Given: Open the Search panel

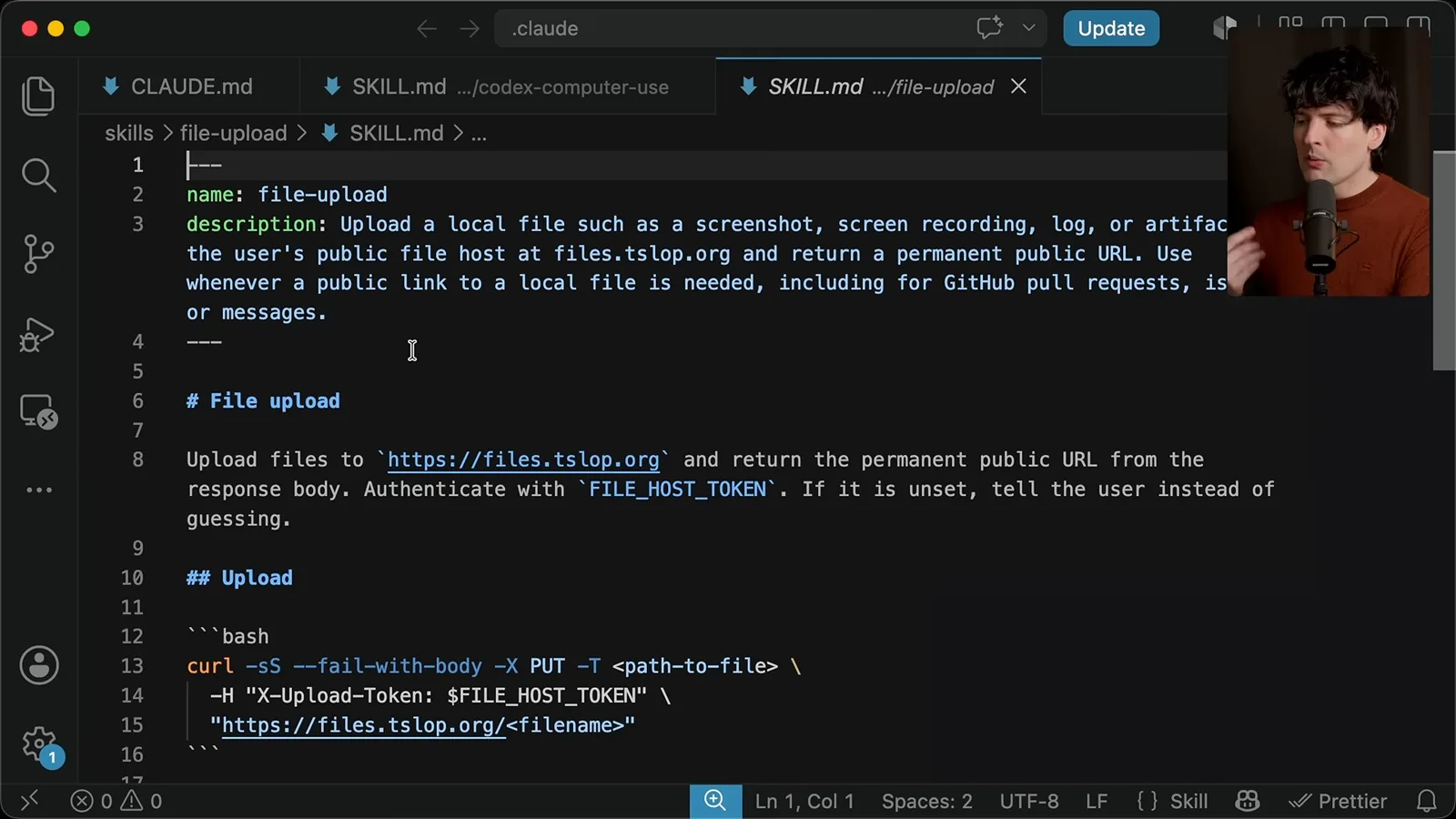Looking at the screenshot, I should [x=38, y=175].
